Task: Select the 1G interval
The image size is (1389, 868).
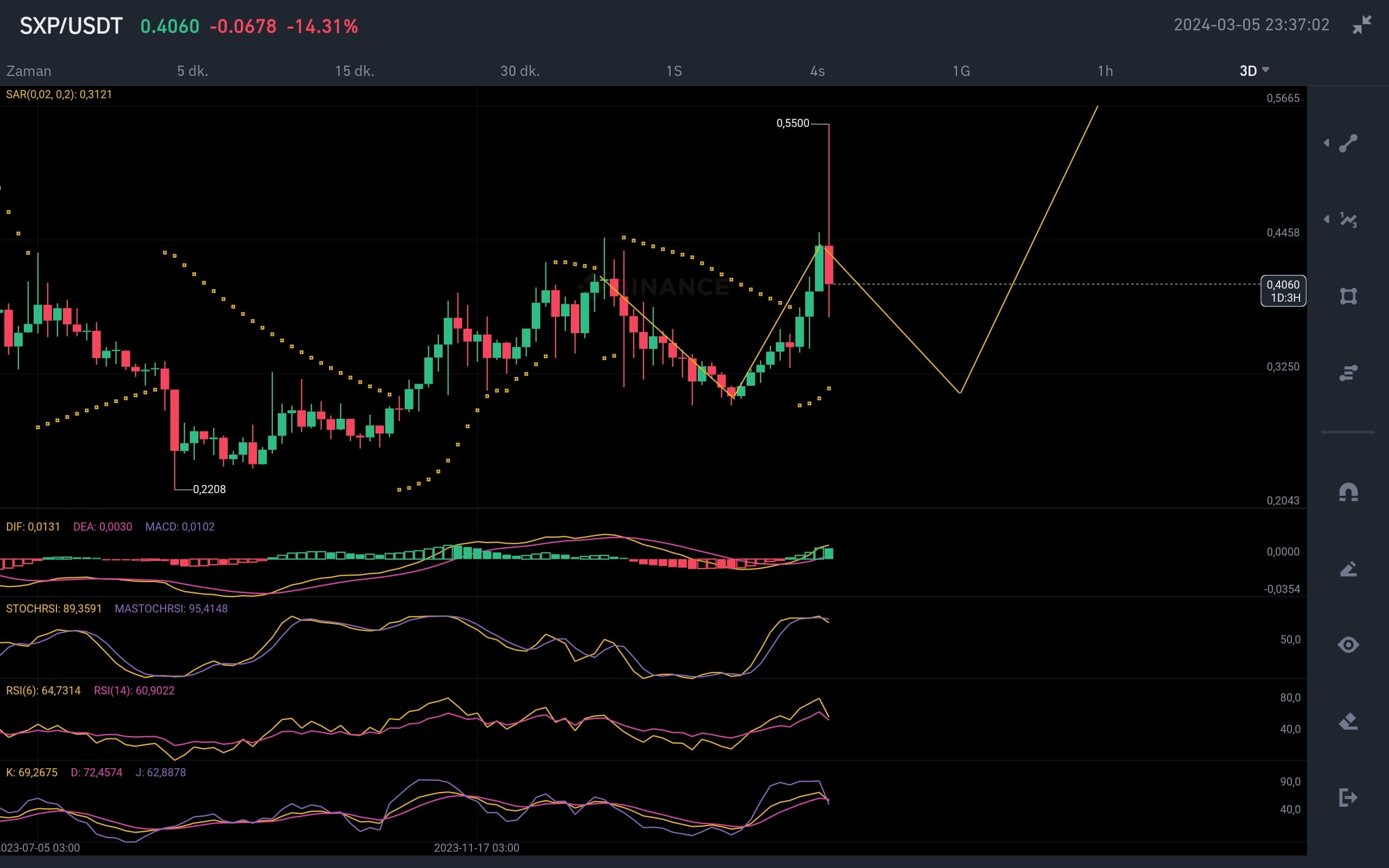Action: (x=961, y=71)
